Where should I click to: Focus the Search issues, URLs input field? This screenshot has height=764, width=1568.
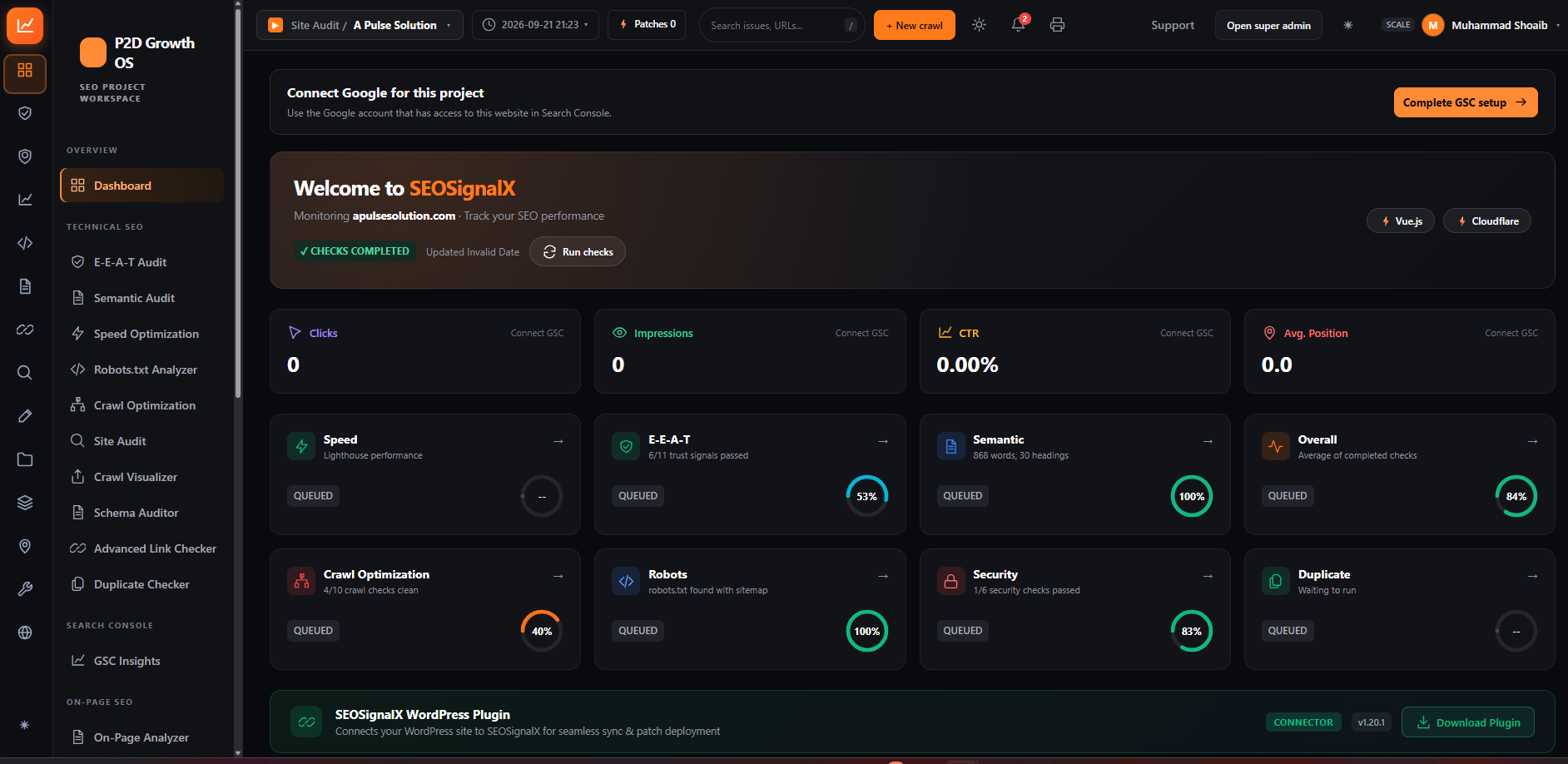782,25
